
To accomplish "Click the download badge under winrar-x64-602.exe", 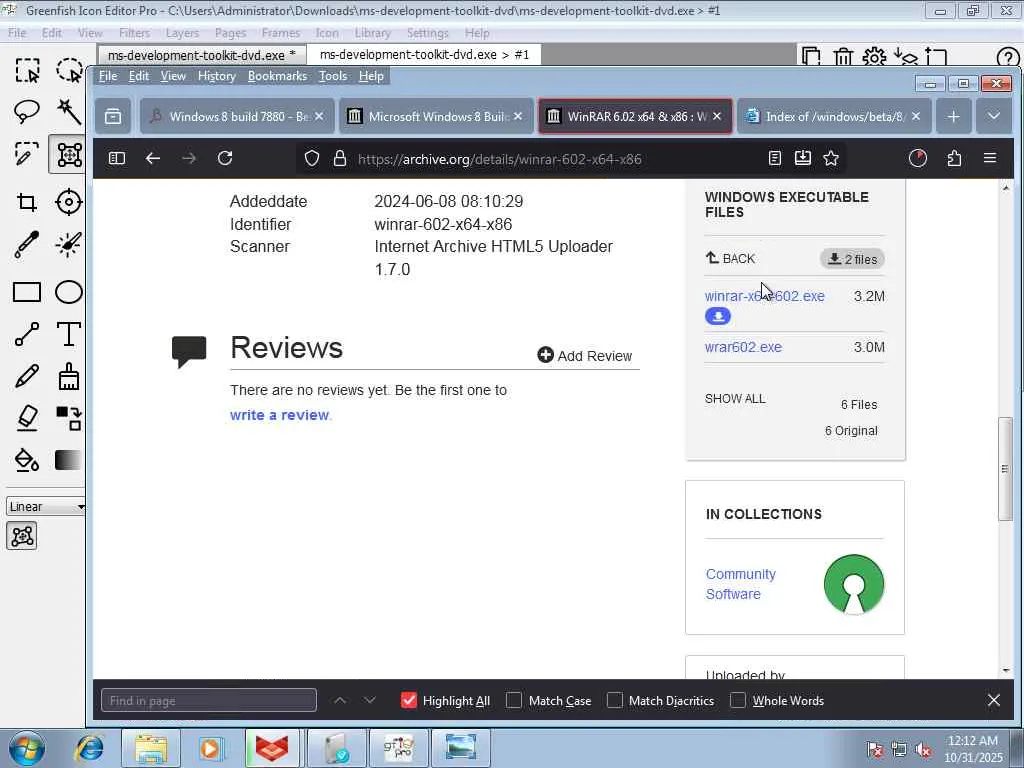I will [x=718, y=317].
